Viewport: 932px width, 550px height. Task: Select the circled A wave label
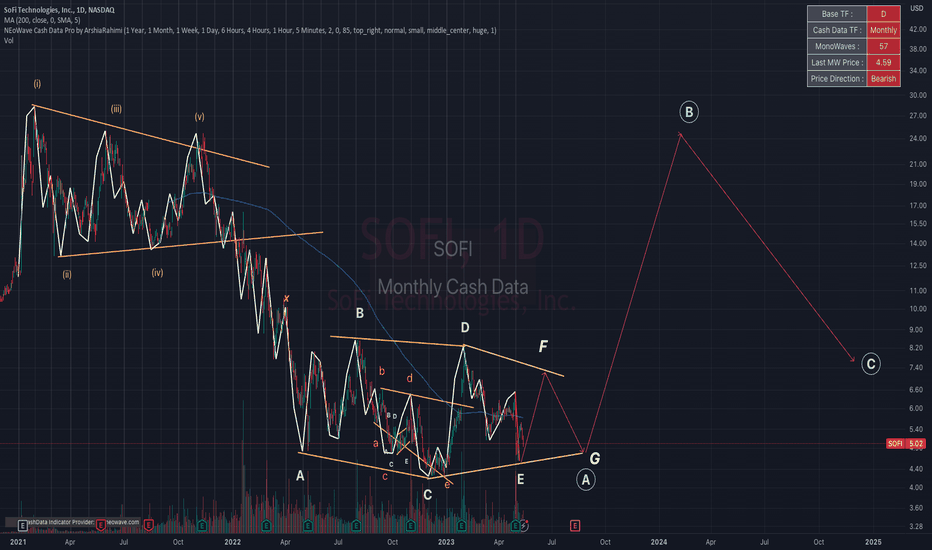point(585,480)
